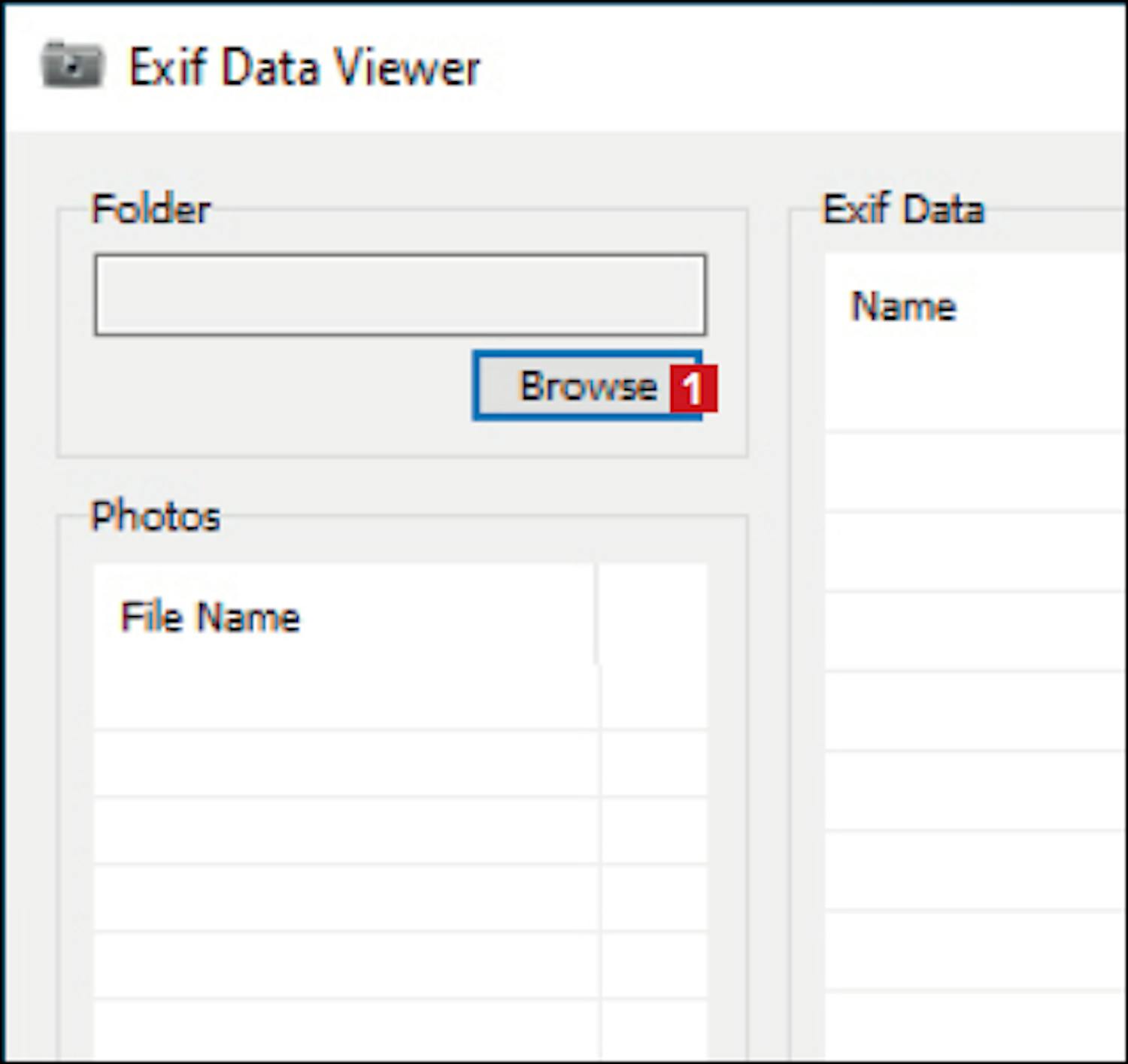This screenshot has height=1064, width=1128.
Task: Sort by the File Name column header
Action: [211, 617]
